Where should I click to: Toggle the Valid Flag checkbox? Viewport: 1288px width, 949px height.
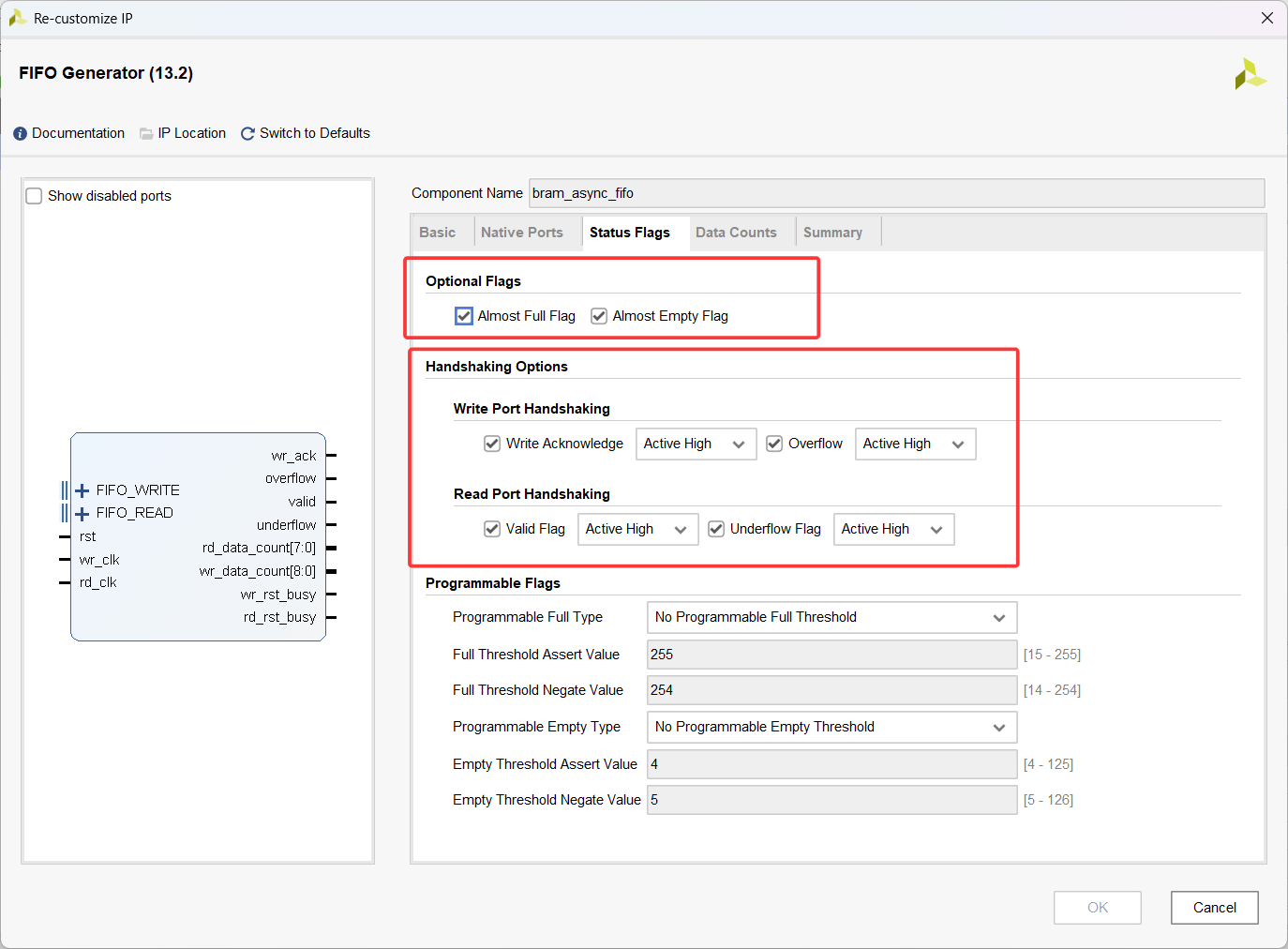click(492, 529)
